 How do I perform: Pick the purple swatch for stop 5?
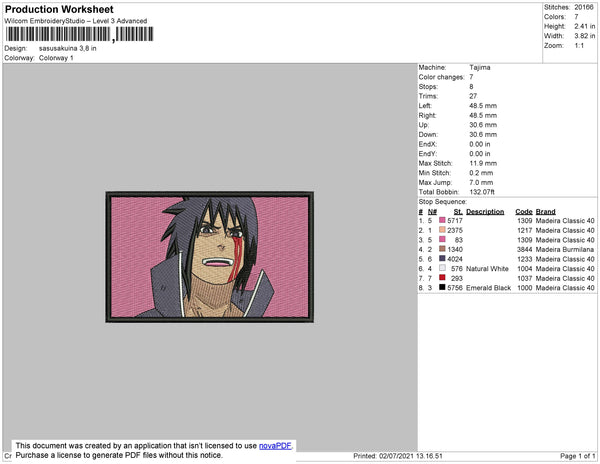pyautogui.click(x=442, y=259)
